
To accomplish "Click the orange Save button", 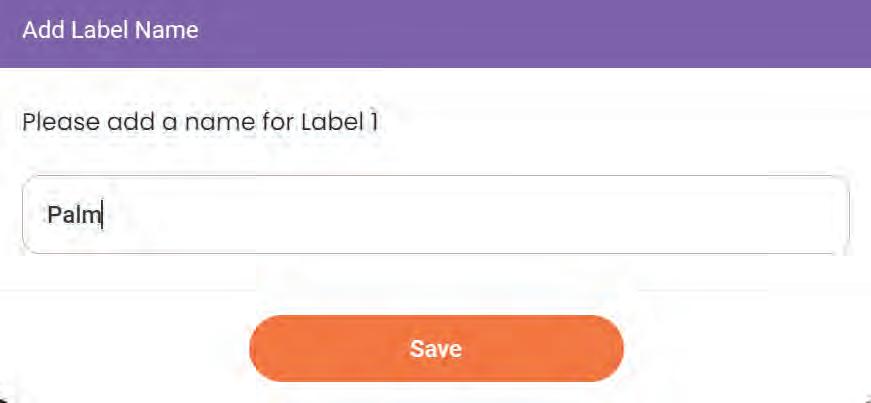I will click(436, 348).
